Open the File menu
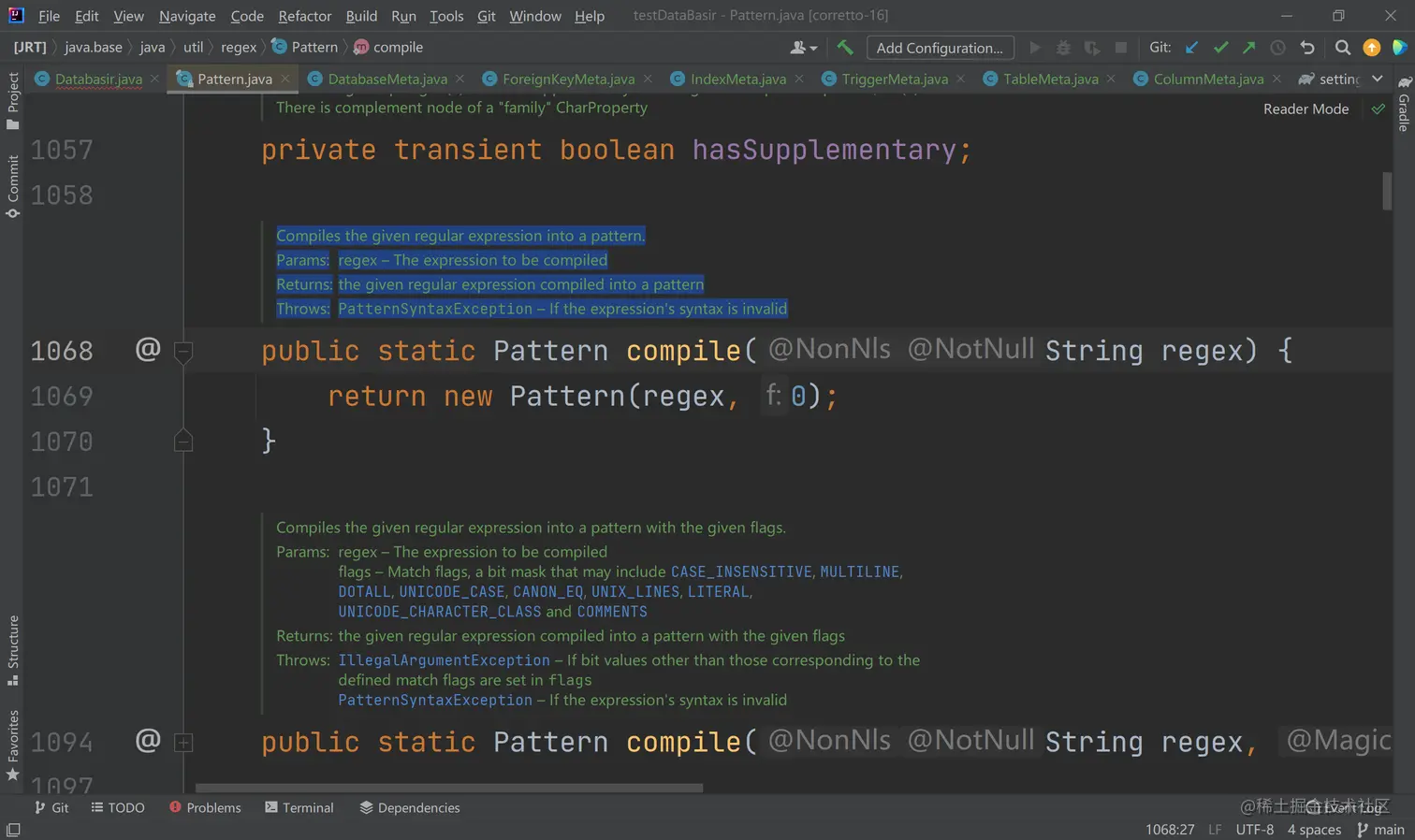 pos(49,16)
